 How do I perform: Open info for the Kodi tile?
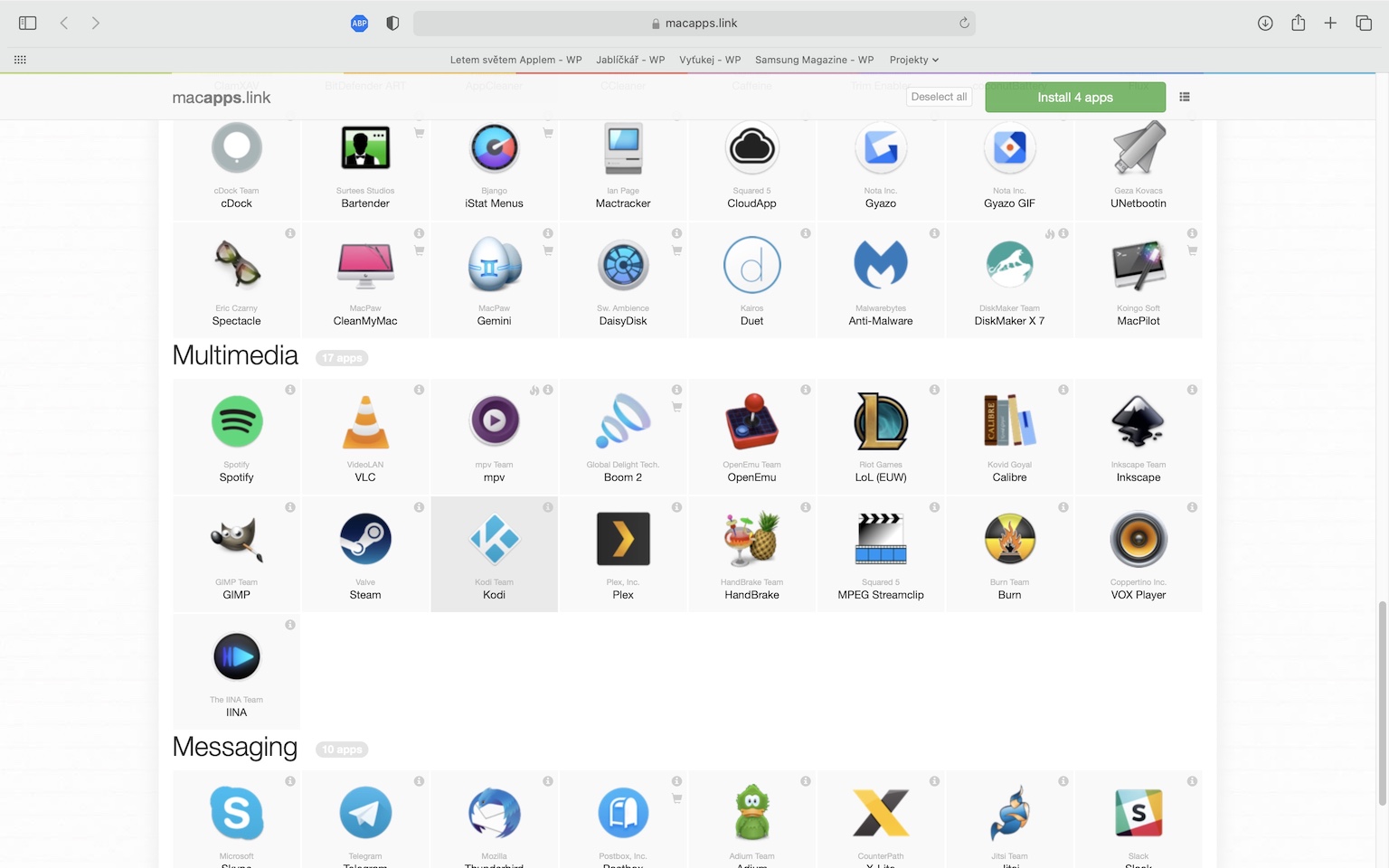coord(548,507)
